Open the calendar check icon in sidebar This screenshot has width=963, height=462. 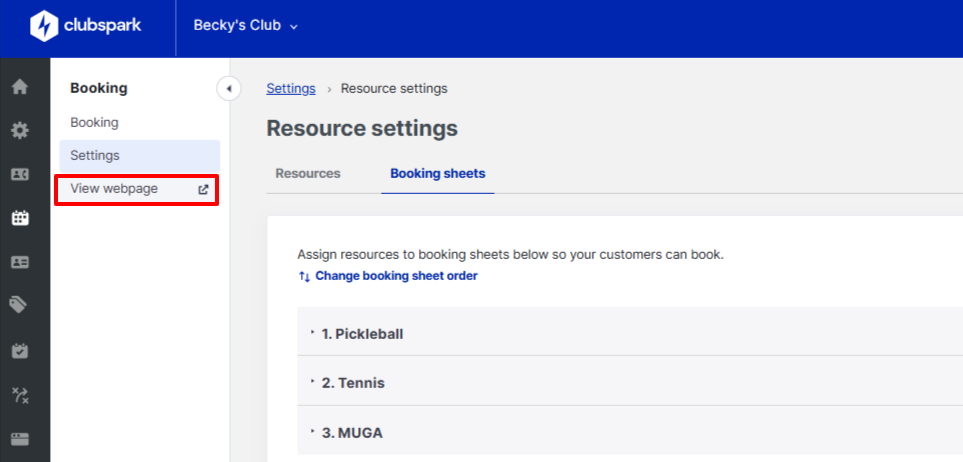pyautogui.click(x=20, y=350)
